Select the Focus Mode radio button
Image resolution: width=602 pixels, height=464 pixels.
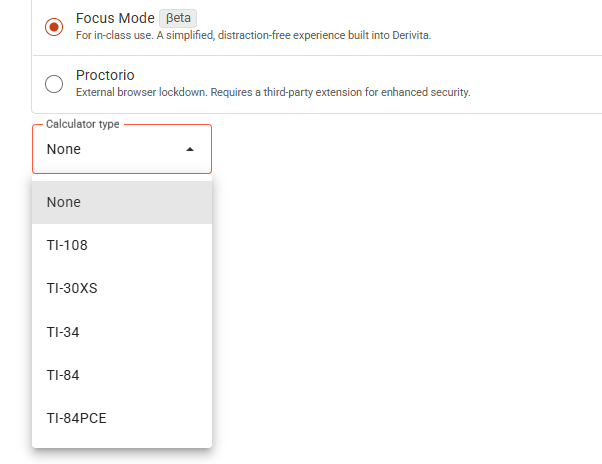coord(54,27)
